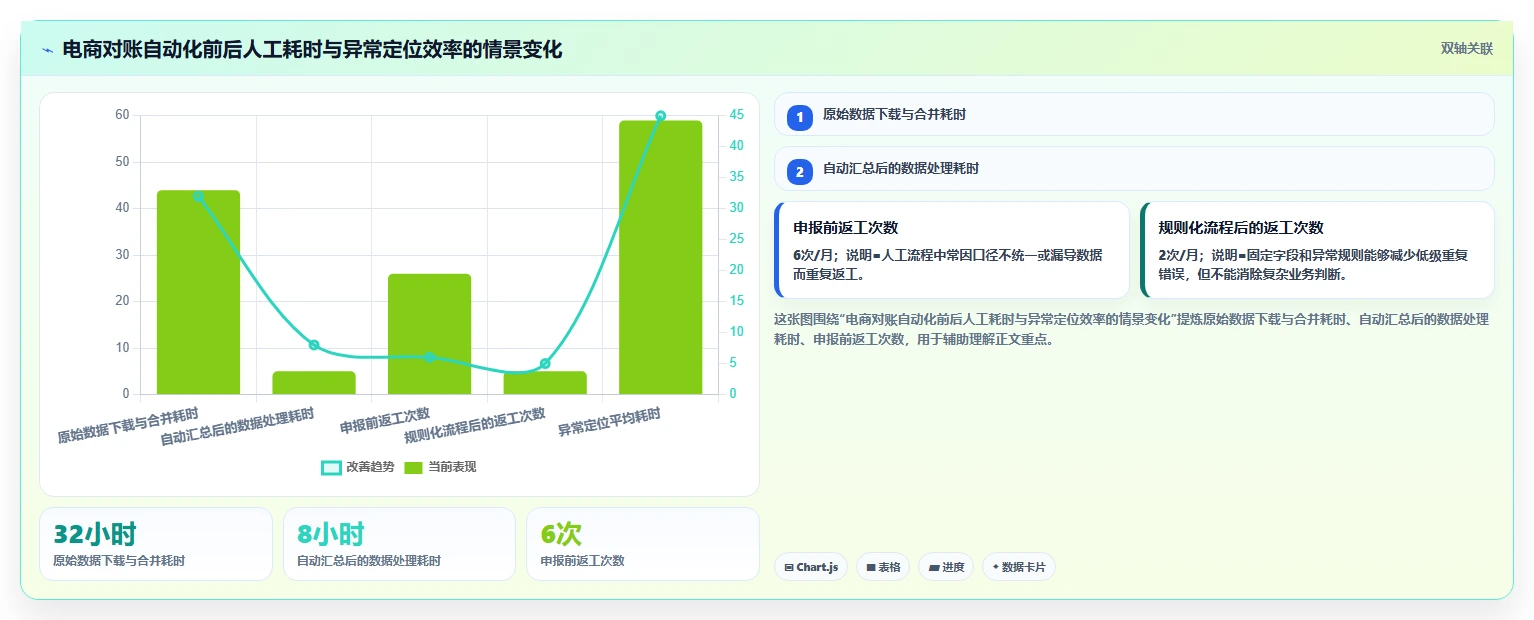This screenshot has width=1534, height=620.
Task: Click the 双轴关联 label in the header
Action: coord(1466,49)
